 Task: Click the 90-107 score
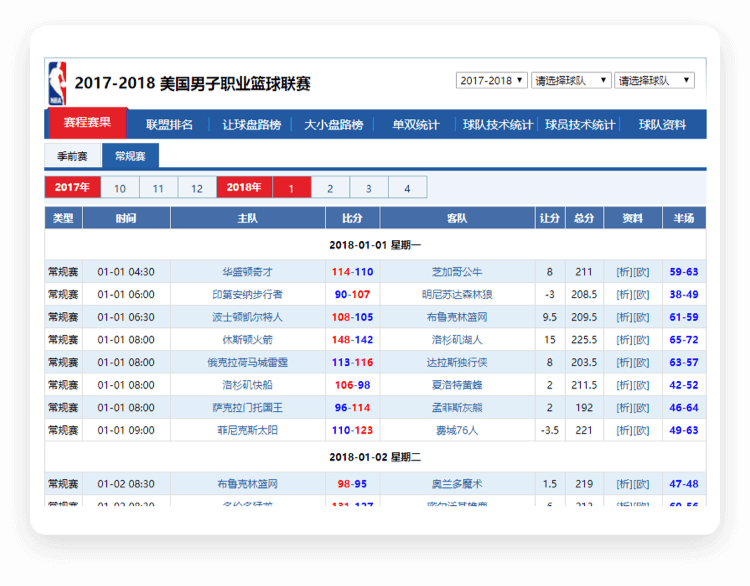(353, 294)
